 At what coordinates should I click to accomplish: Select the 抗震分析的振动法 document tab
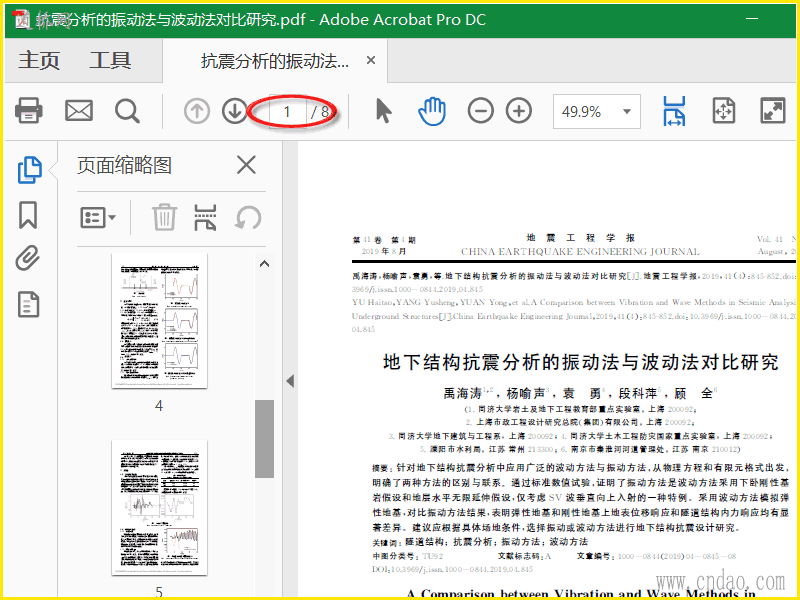coord(275,61)
